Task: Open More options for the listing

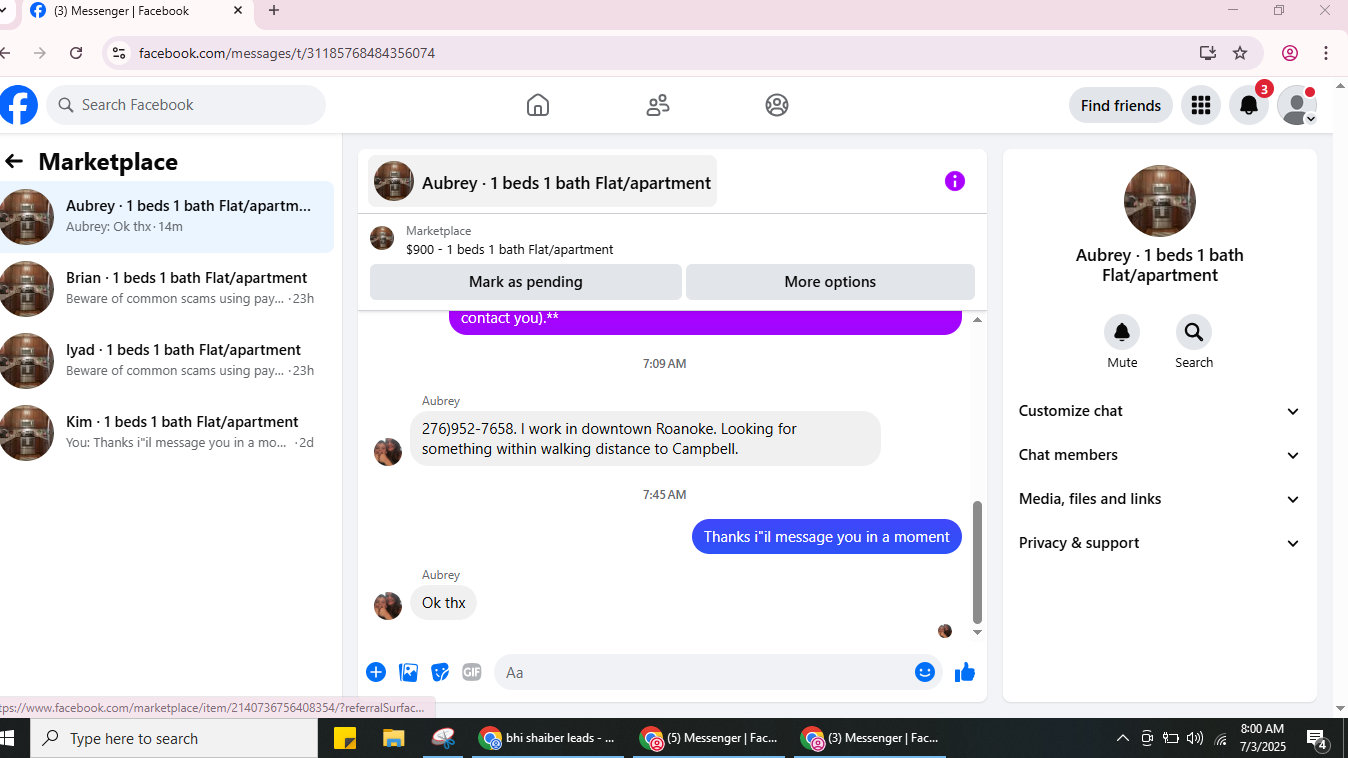Action: pos(830,282)
